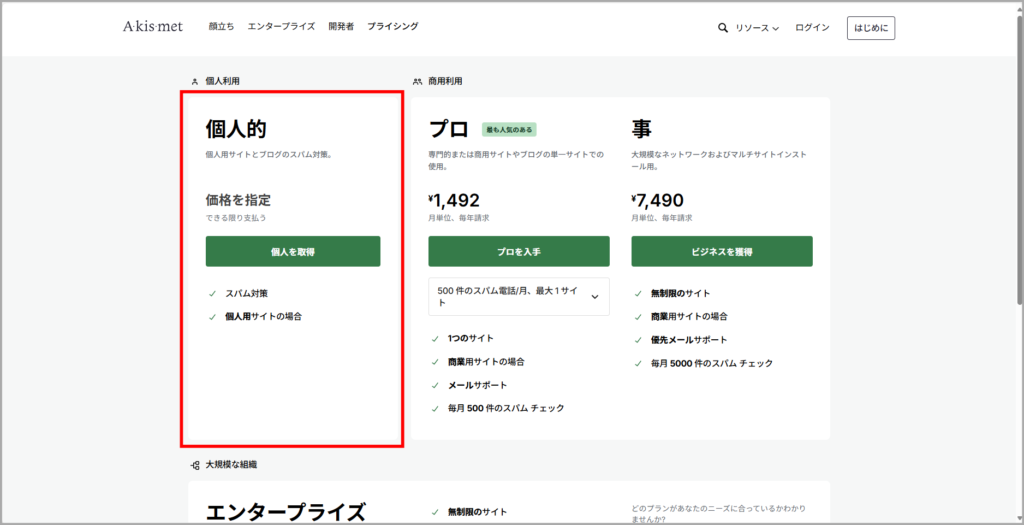This screenshot has height=525, width=1024.
Task: Open the 開発者 navigation link
Action: click(x=341, y=27)
